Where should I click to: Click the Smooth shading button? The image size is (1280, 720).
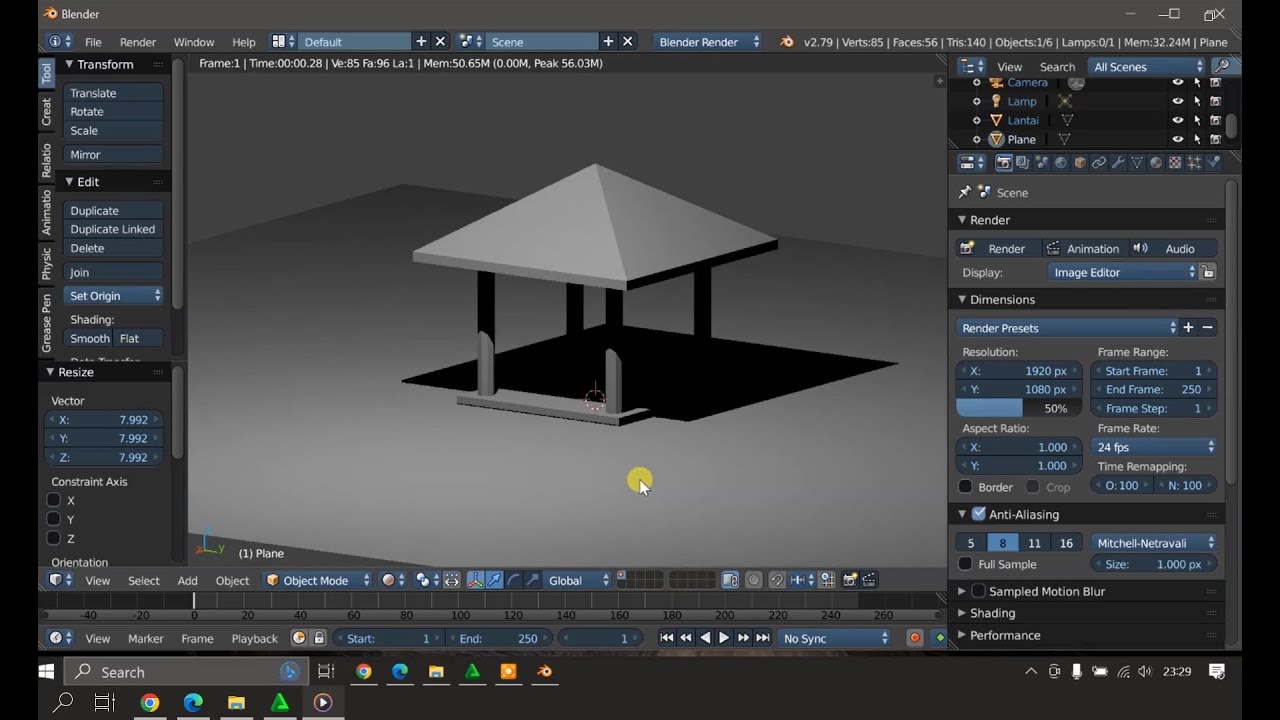click(x=90, y=338)
